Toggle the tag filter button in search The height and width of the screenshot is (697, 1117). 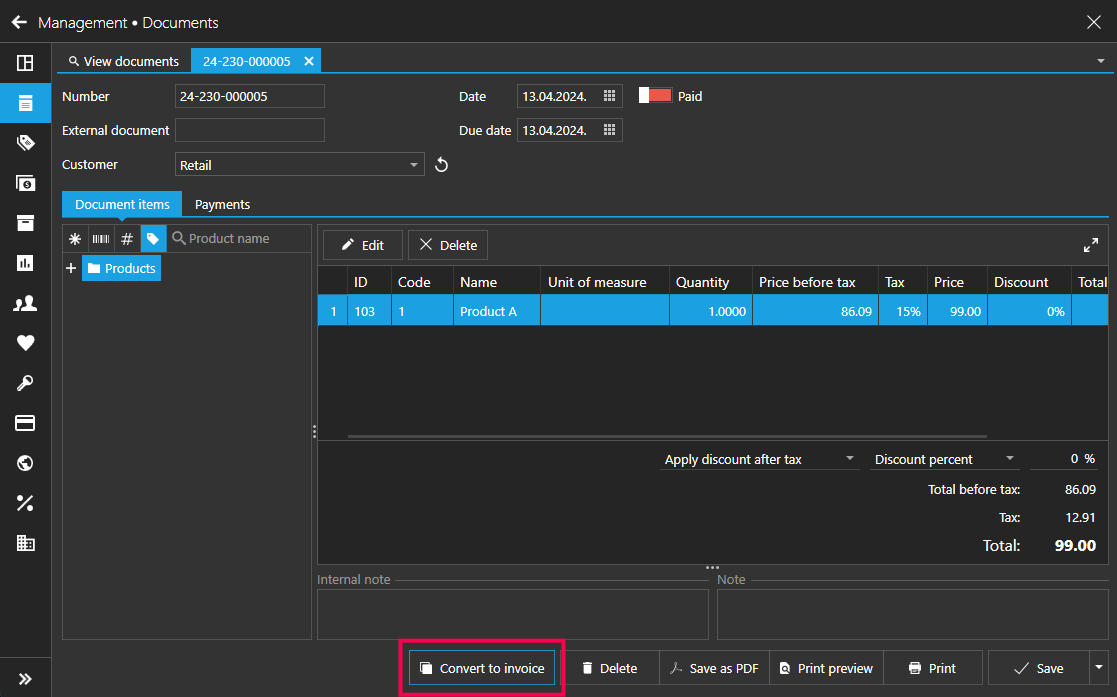click(x=153, y=239)
